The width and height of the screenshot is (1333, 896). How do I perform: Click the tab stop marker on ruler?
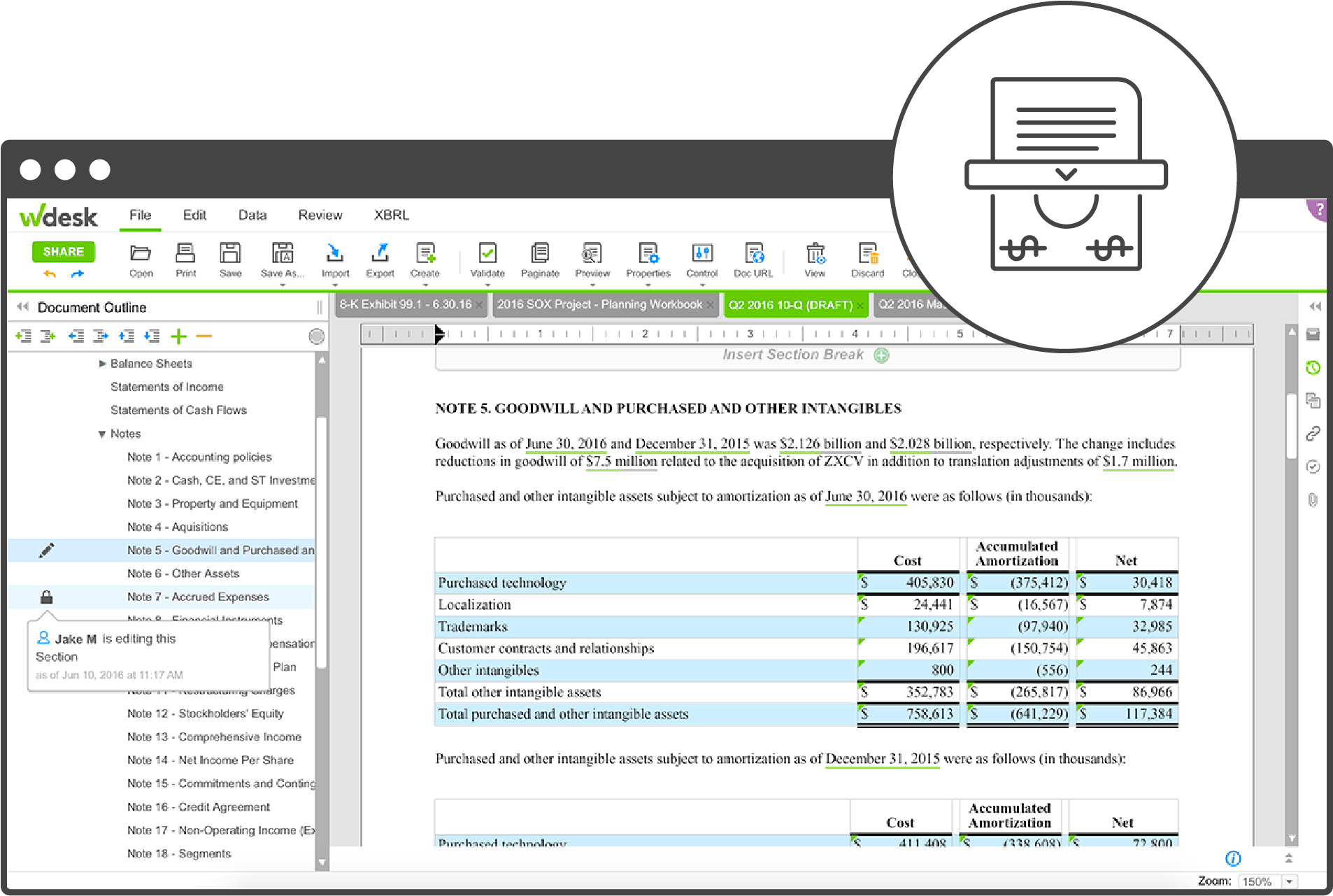pos(439,334)
